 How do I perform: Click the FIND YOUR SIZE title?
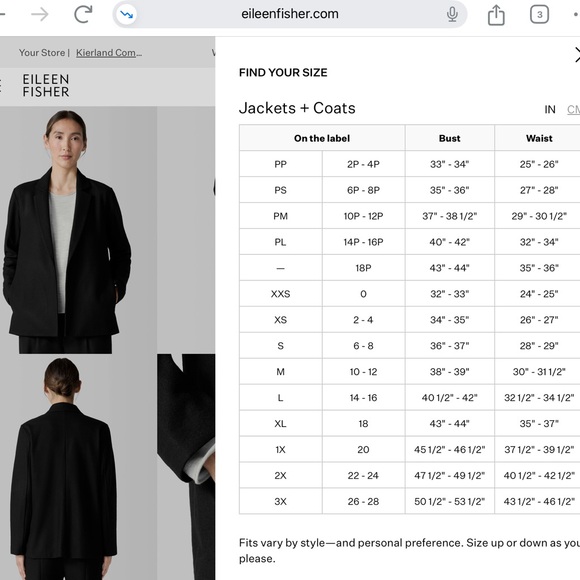coord(283,72)
